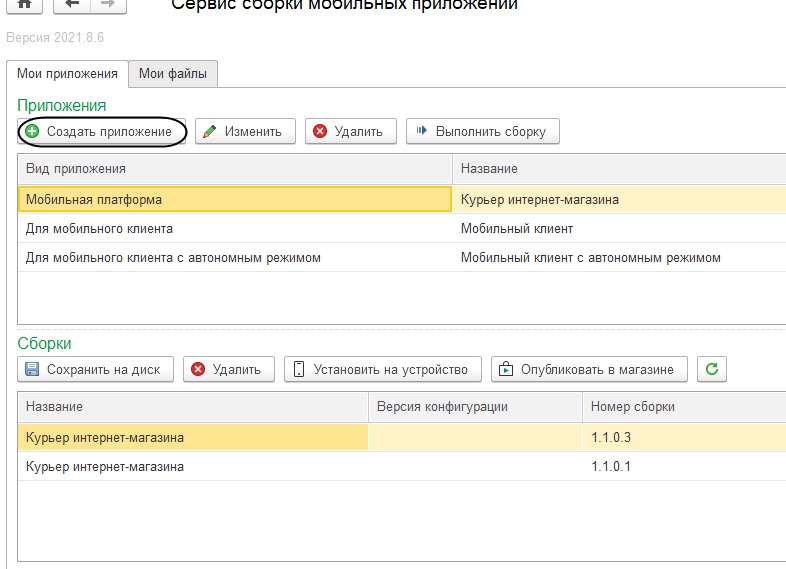Click the red cross icon in Сборки toolbar
Viewport: 786px width, 569px height.
[198, 369]
